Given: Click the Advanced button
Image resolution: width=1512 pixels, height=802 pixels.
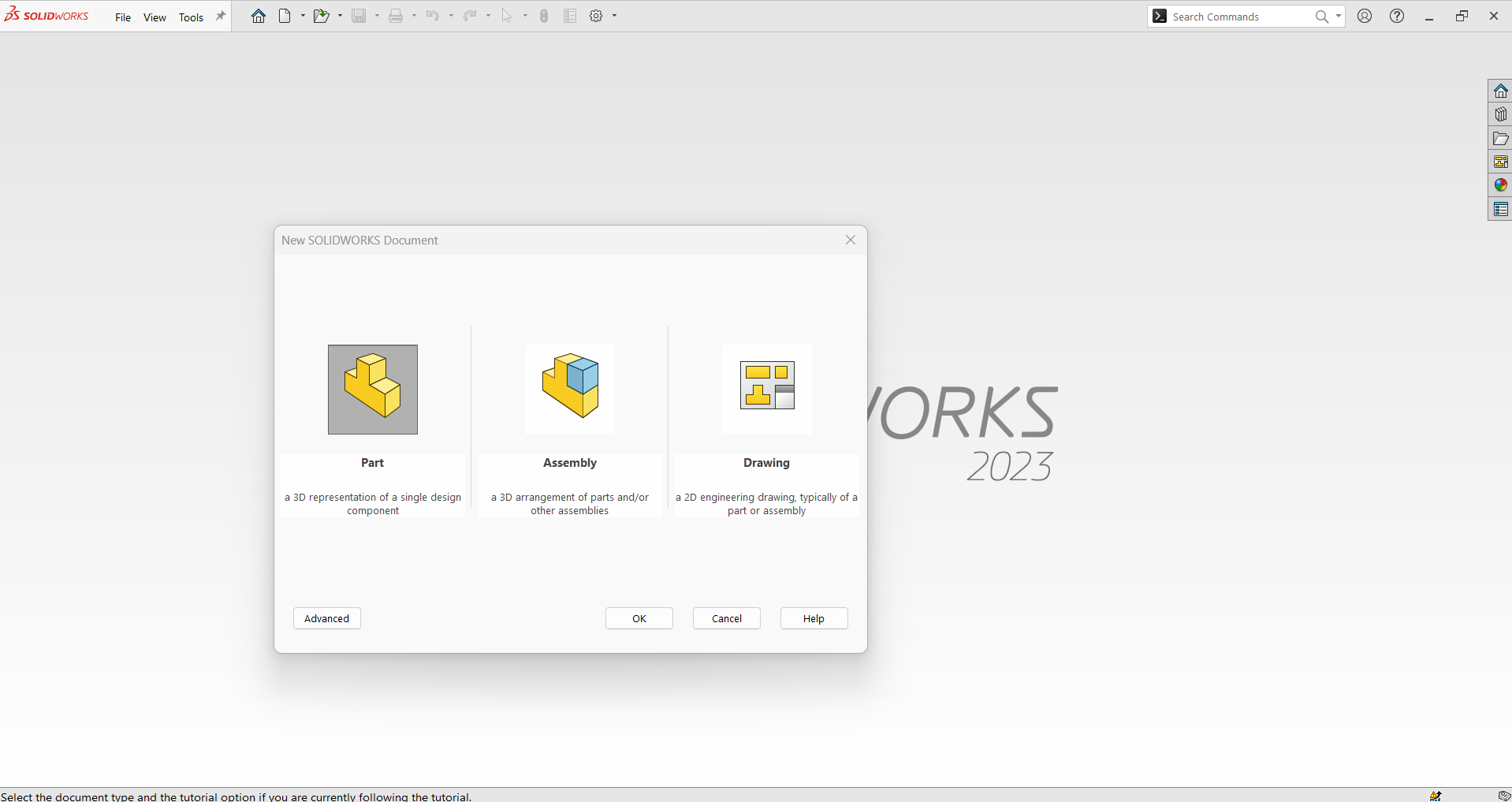Looking at the screenshot, I should pos(327,618).
